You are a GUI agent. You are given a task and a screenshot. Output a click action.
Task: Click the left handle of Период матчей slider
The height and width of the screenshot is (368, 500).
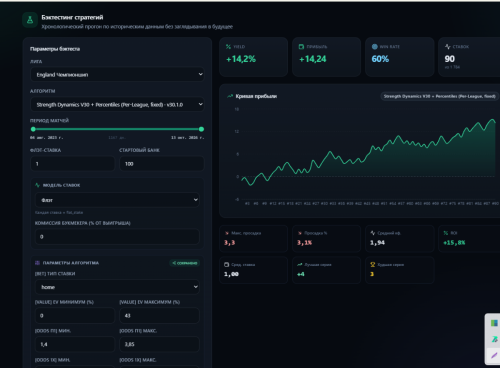[33, 129]
